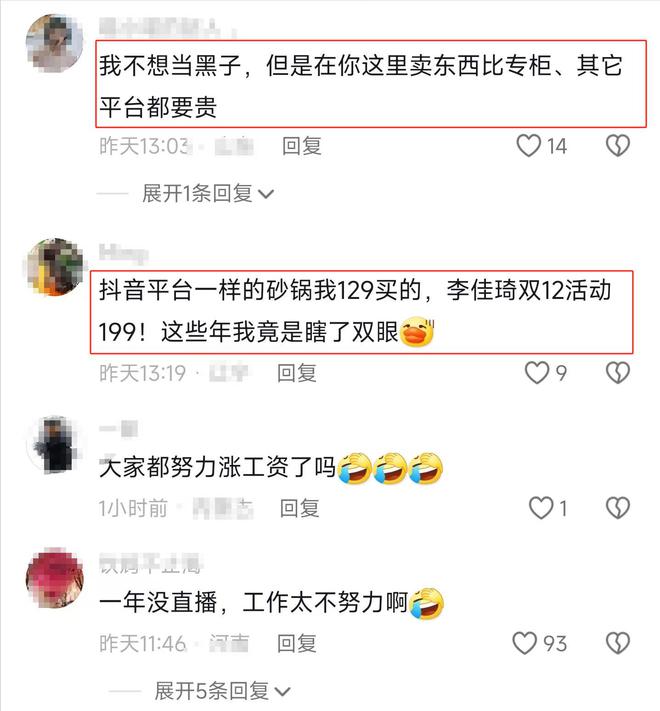This screenshot has width=660, height=711.
Task: Open first commenter's avatar profile
Action: [x=55, y=43]
